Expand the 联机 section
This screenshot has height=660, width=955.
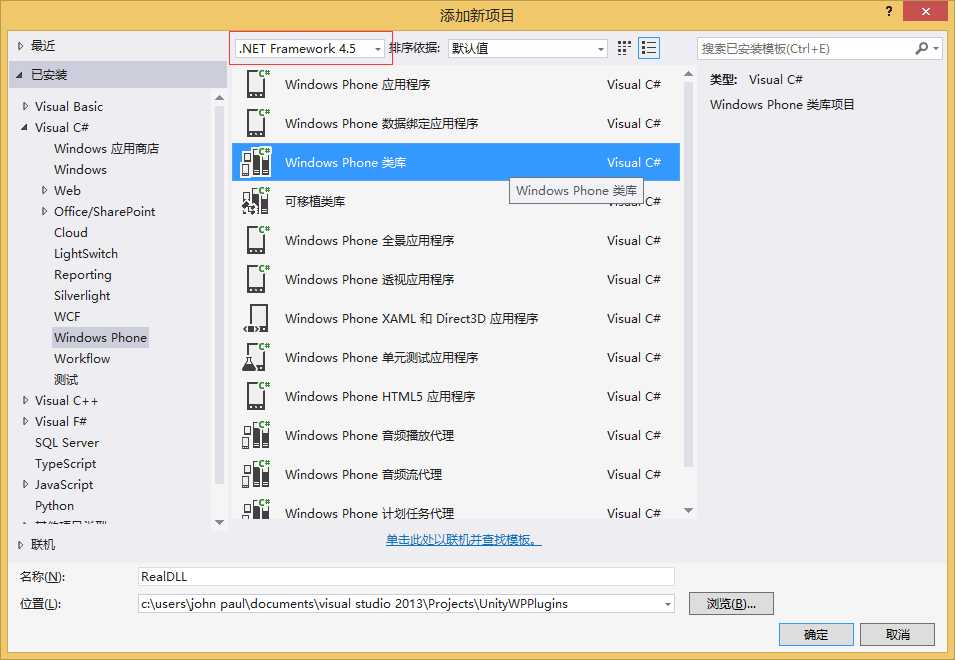[20, 544]
